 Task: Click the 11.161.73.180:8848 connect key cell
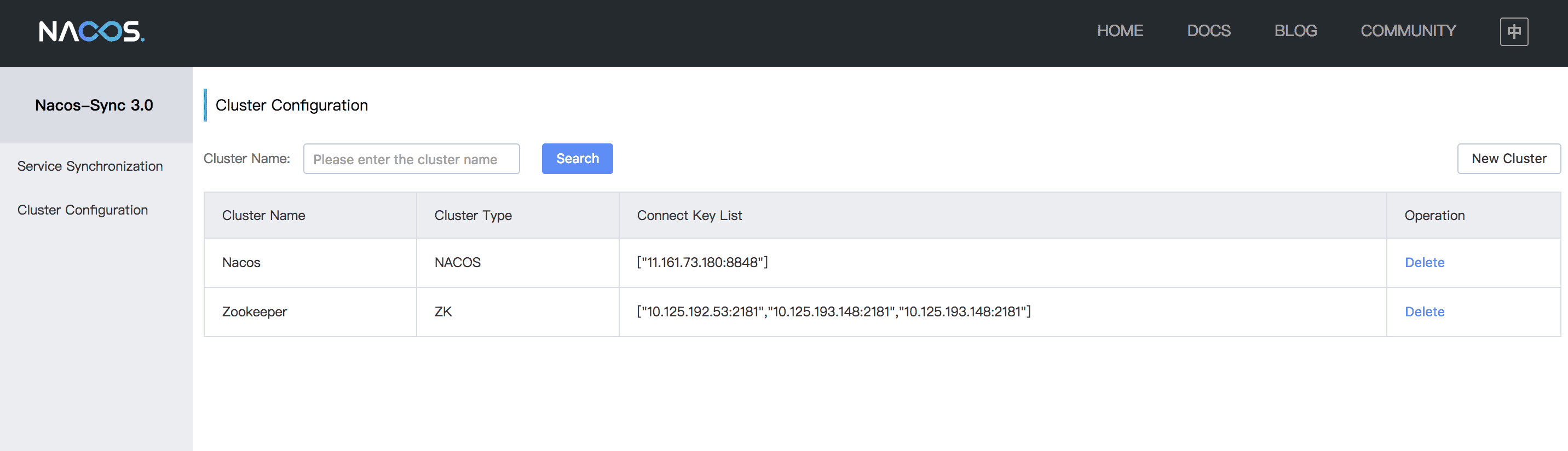point(702,262)
